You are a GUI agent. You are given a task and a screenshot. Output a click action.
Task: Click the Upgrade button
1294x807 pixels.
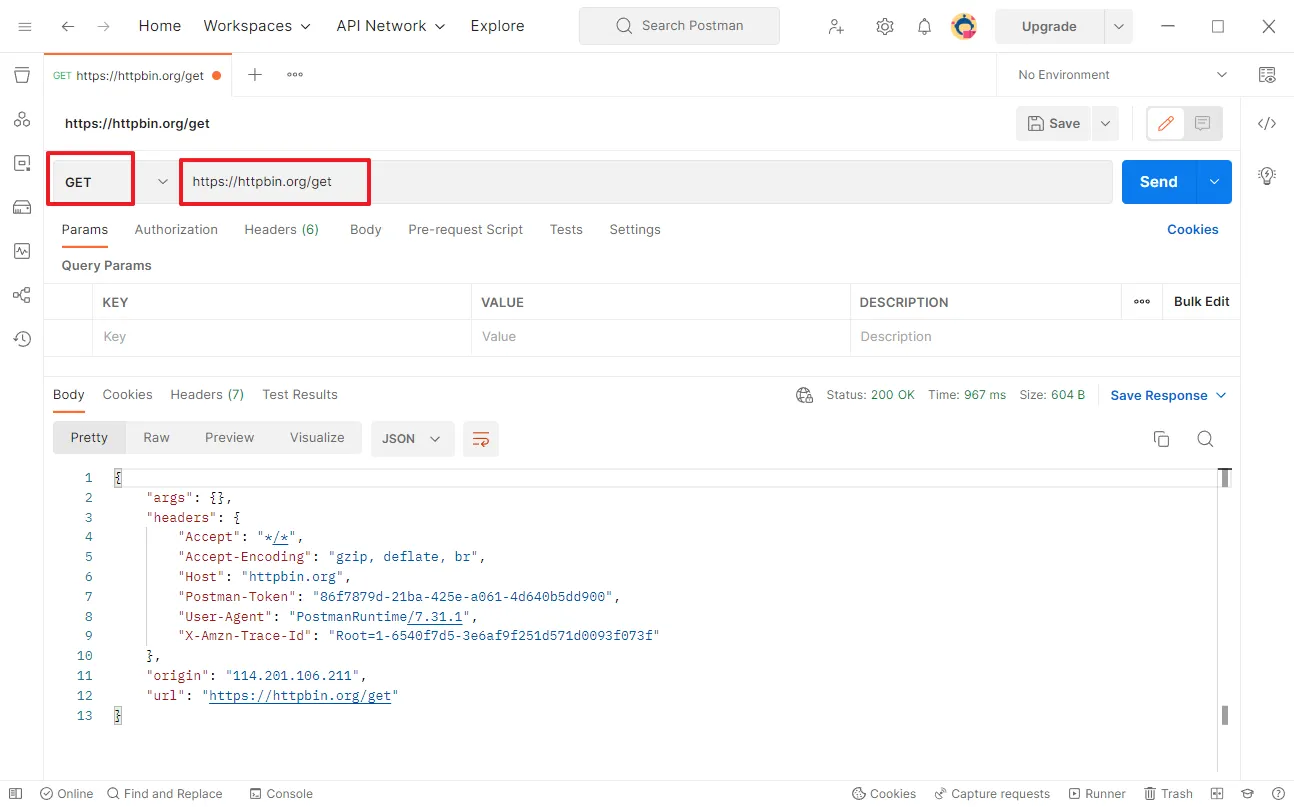(x=1049, y=27)
